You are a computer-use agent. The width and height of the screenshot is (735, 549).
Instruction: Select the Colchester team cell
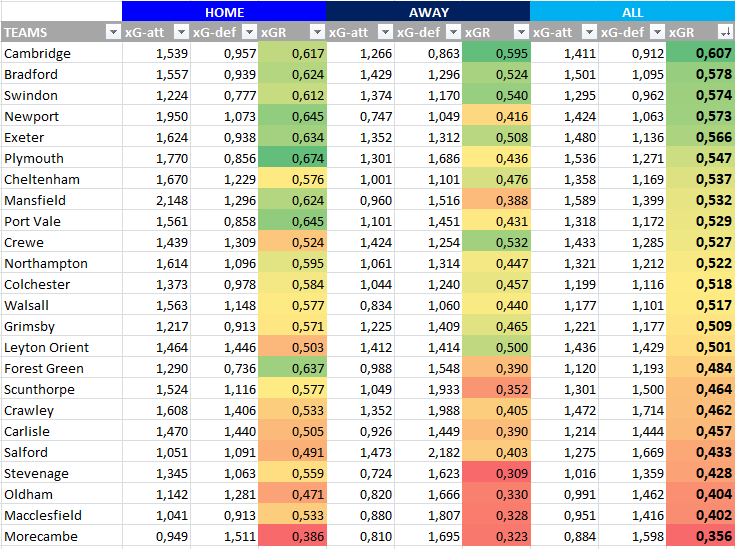[61, 284]
